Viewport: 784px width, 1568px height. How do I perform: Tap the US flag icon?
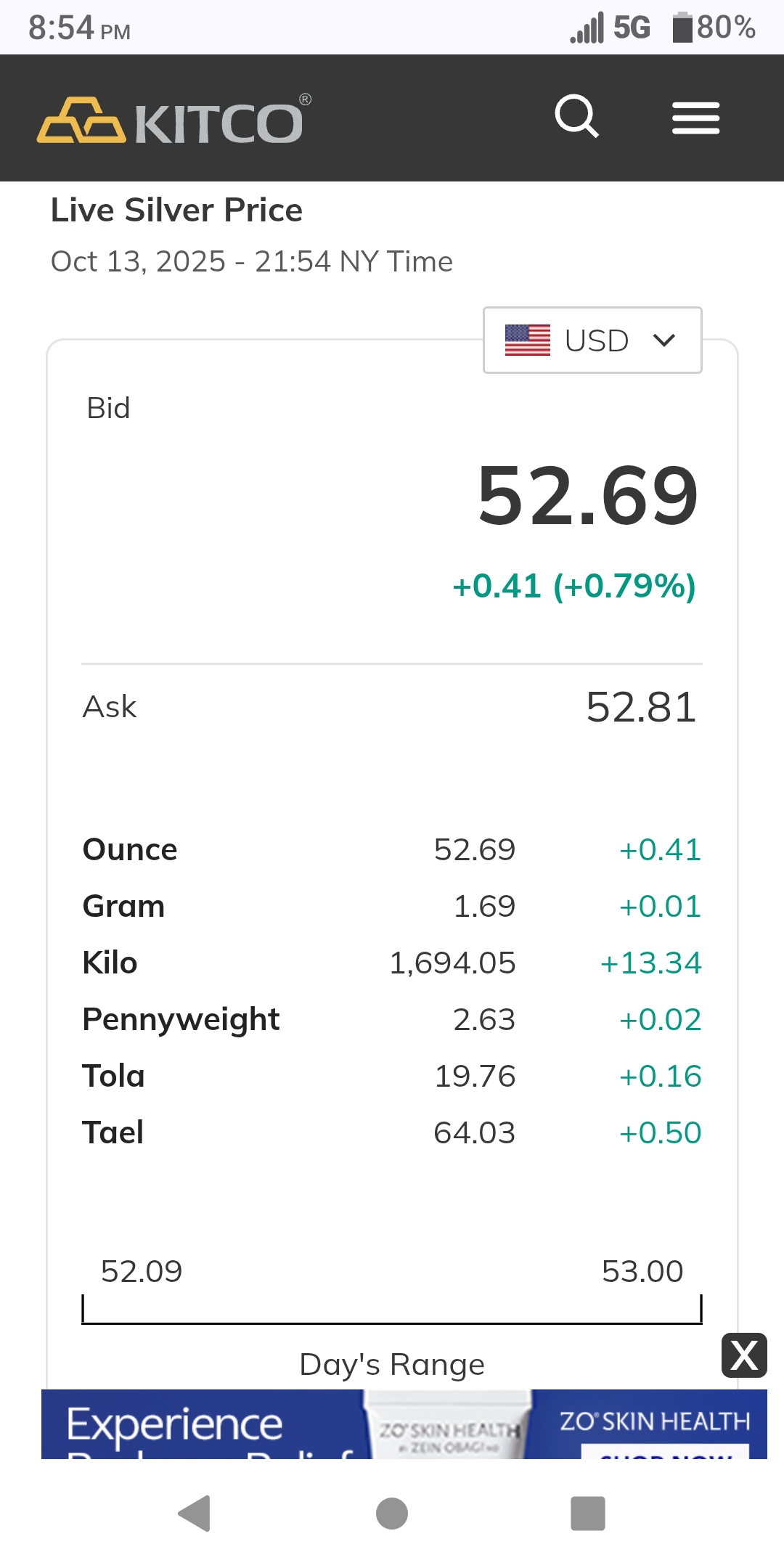click(528, 340)
